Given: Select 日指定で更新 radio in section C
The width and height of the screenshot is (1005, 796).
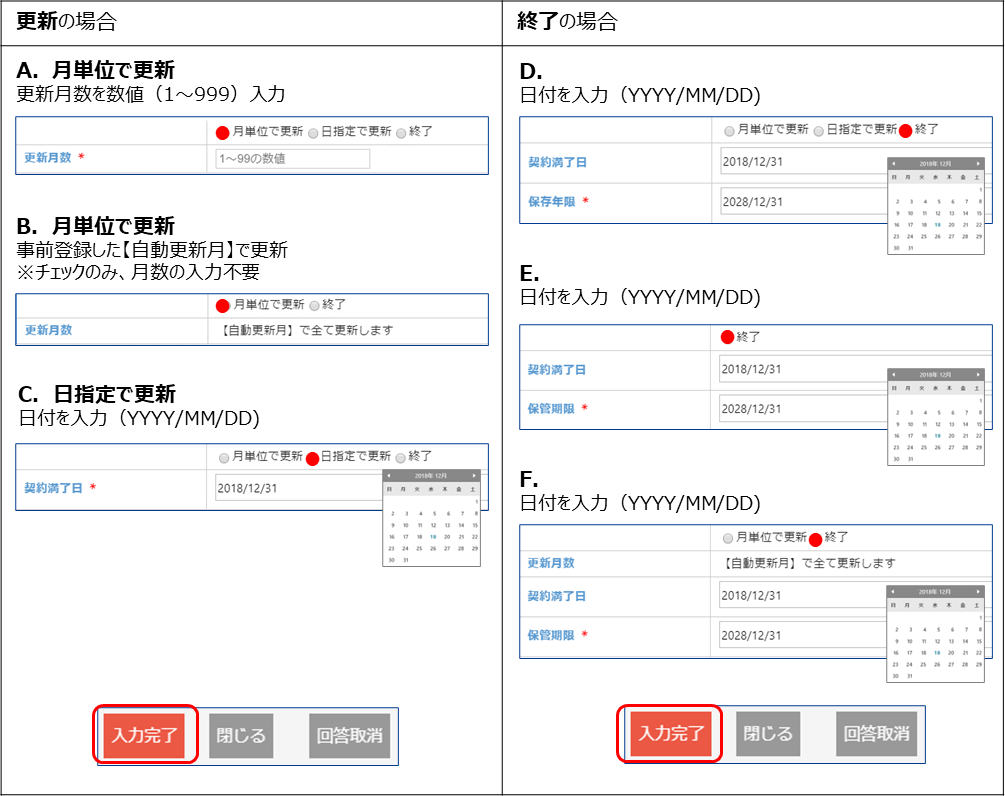Looking at the screenshot, I should [x=312, y=458].
